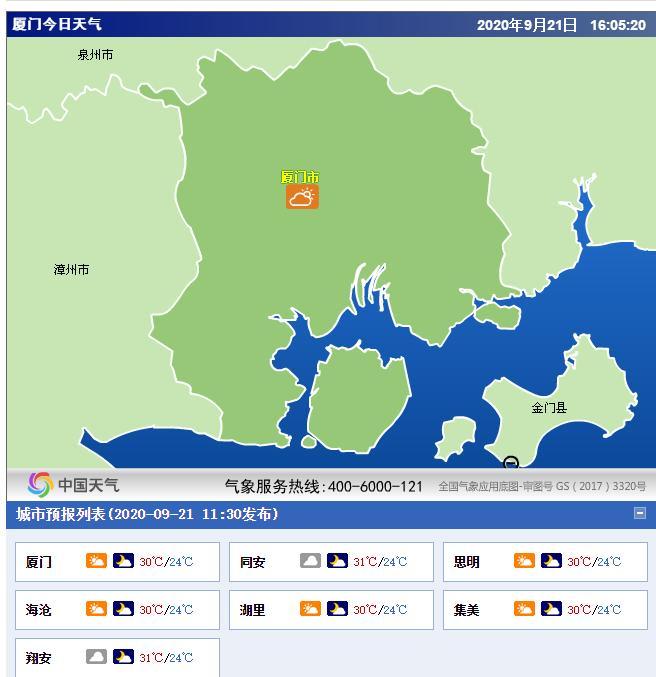Viewport: 656px width, 677px height.
Task: Open the 湖里 district forecast link
Action: point(253,610)
